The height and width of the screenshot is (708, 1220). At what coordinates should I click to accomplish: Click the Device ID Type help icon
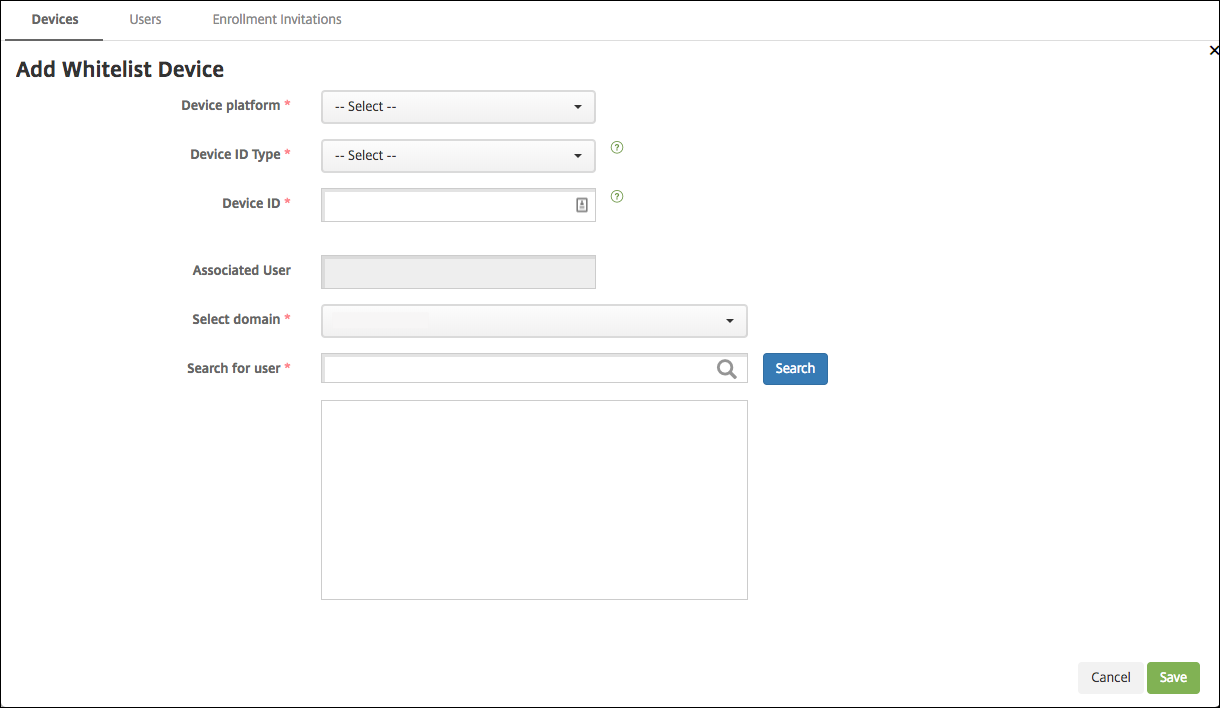pos(617,148)
